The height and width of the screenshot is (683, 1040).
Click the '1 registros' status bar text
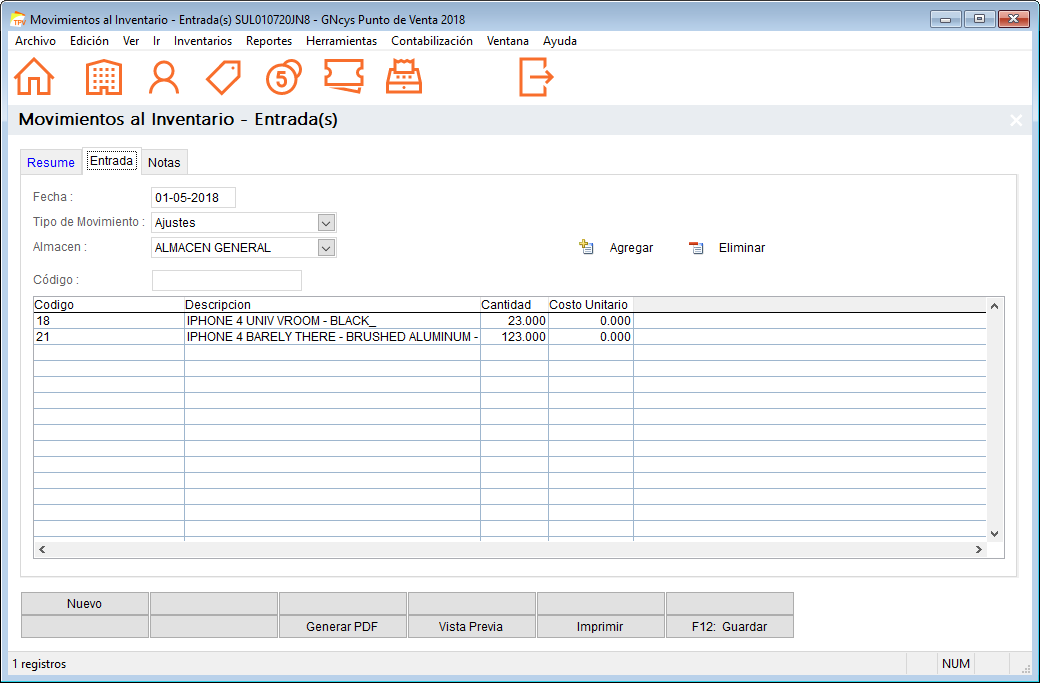39,664
